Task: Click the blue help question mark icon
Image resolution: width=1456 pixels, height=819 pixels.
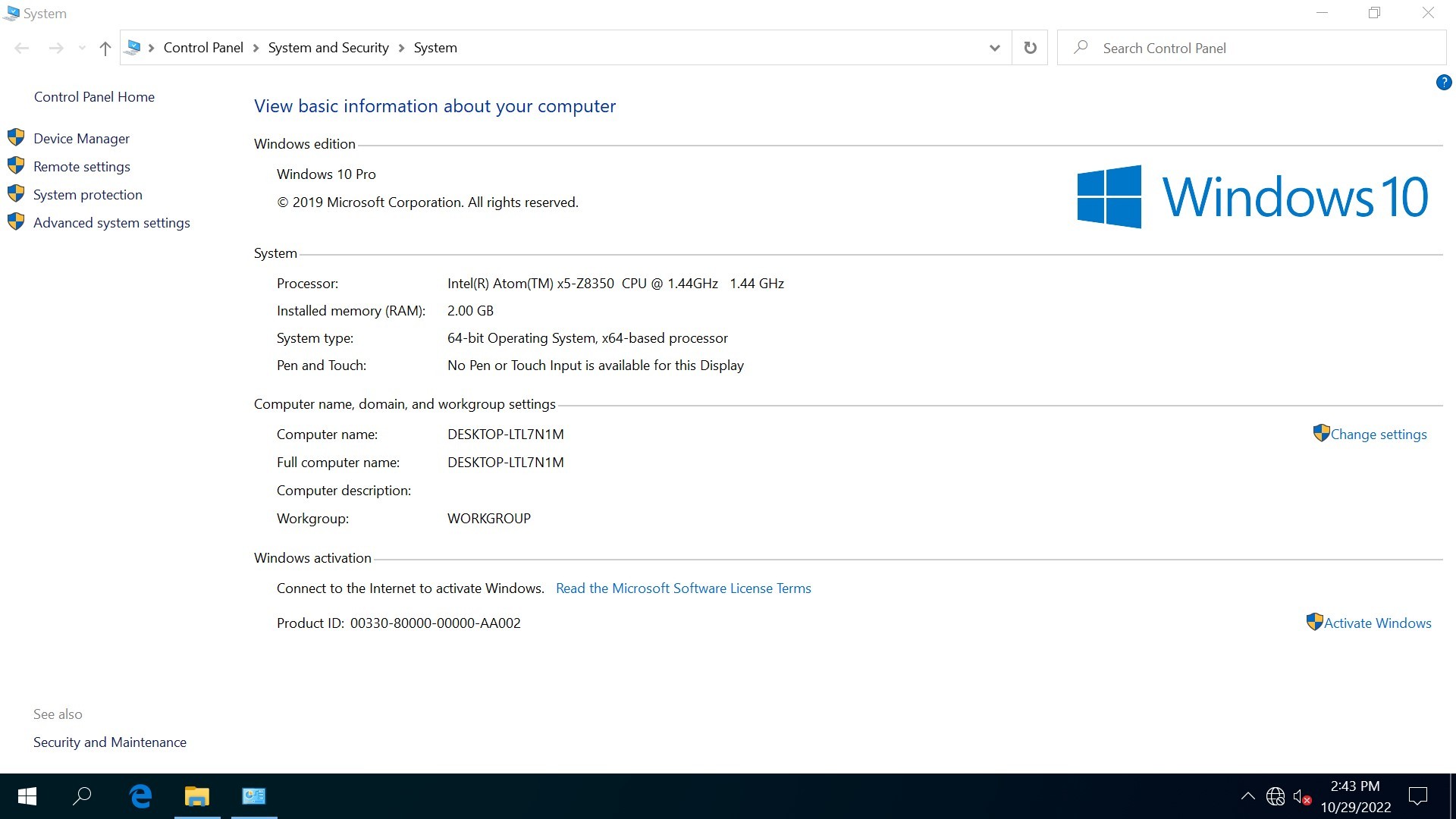Action: [x=1443, y=82]
